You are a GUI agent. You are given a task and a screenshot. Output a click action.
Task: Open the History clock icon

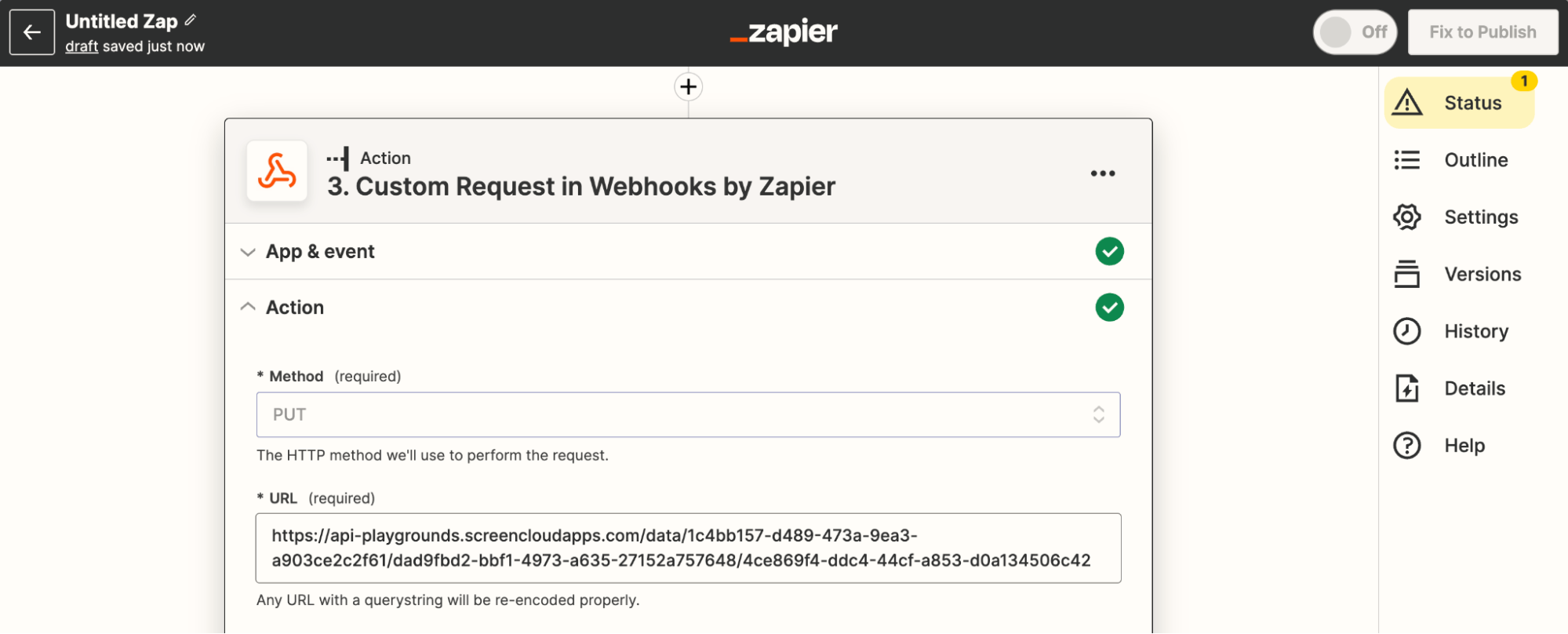(1407, 331)
